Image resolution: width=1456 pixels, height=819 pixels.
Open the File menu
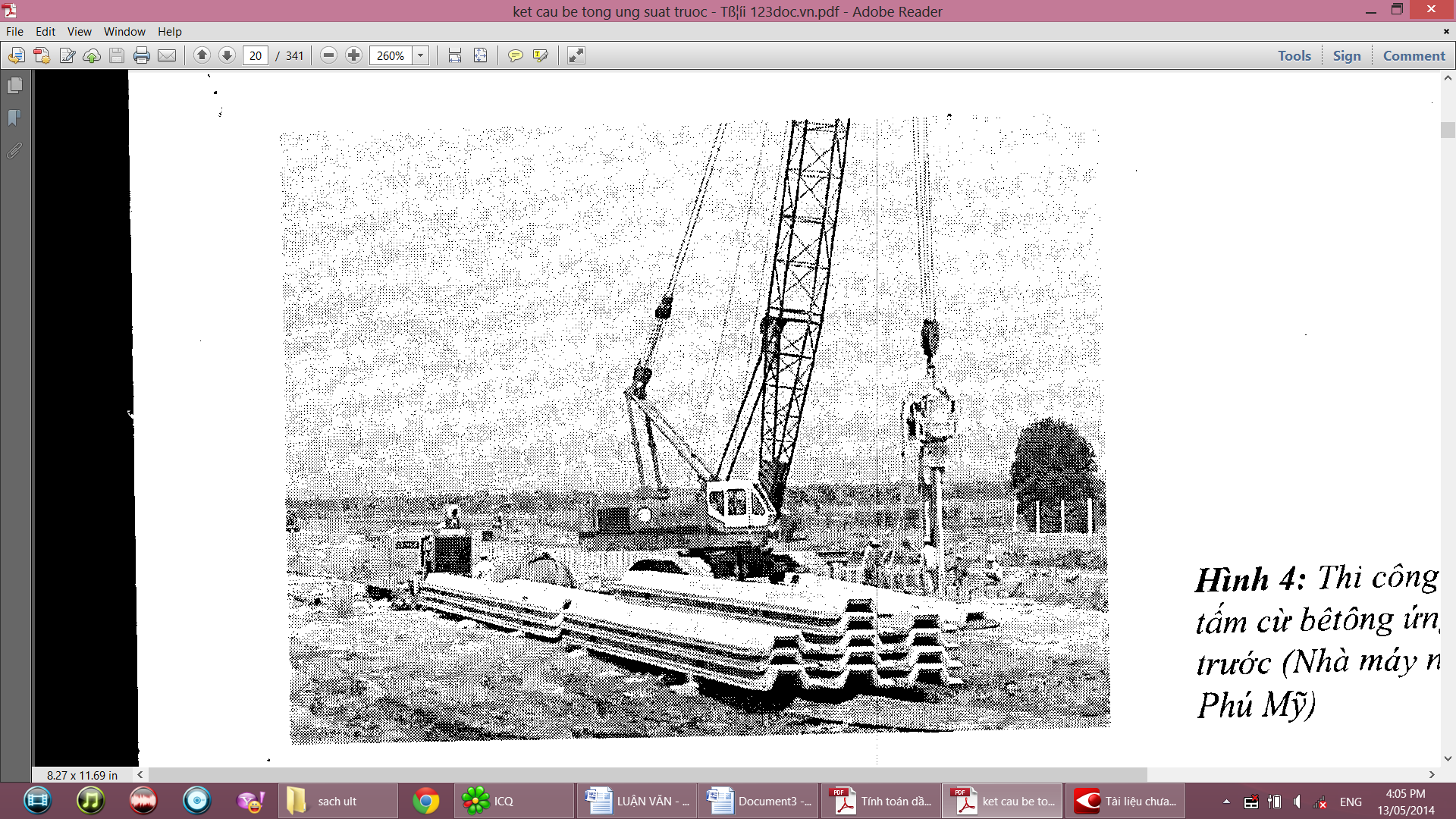coord(14,31)
